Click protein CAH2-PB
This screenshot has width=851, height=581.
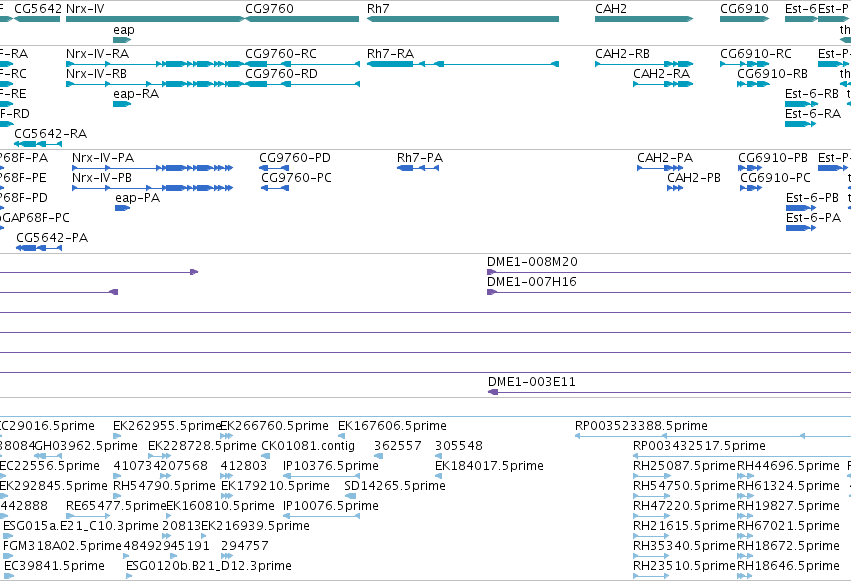point(675,188)
